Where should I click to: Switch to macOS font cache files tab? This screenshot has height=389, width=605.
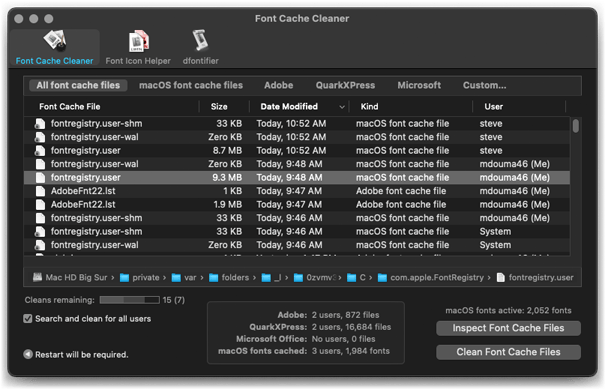pyautogui.click(x=191, y=85)
